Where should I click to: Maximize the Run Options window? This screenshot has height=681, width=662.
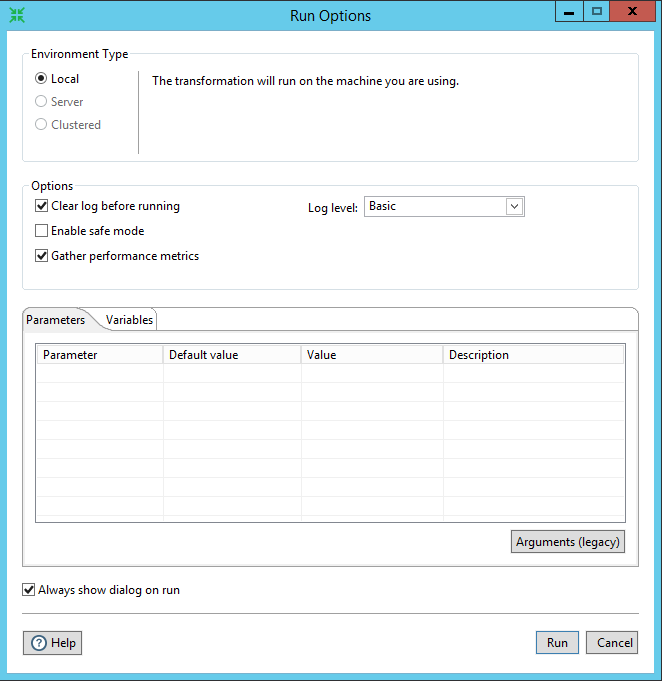(x=597, y=12)
